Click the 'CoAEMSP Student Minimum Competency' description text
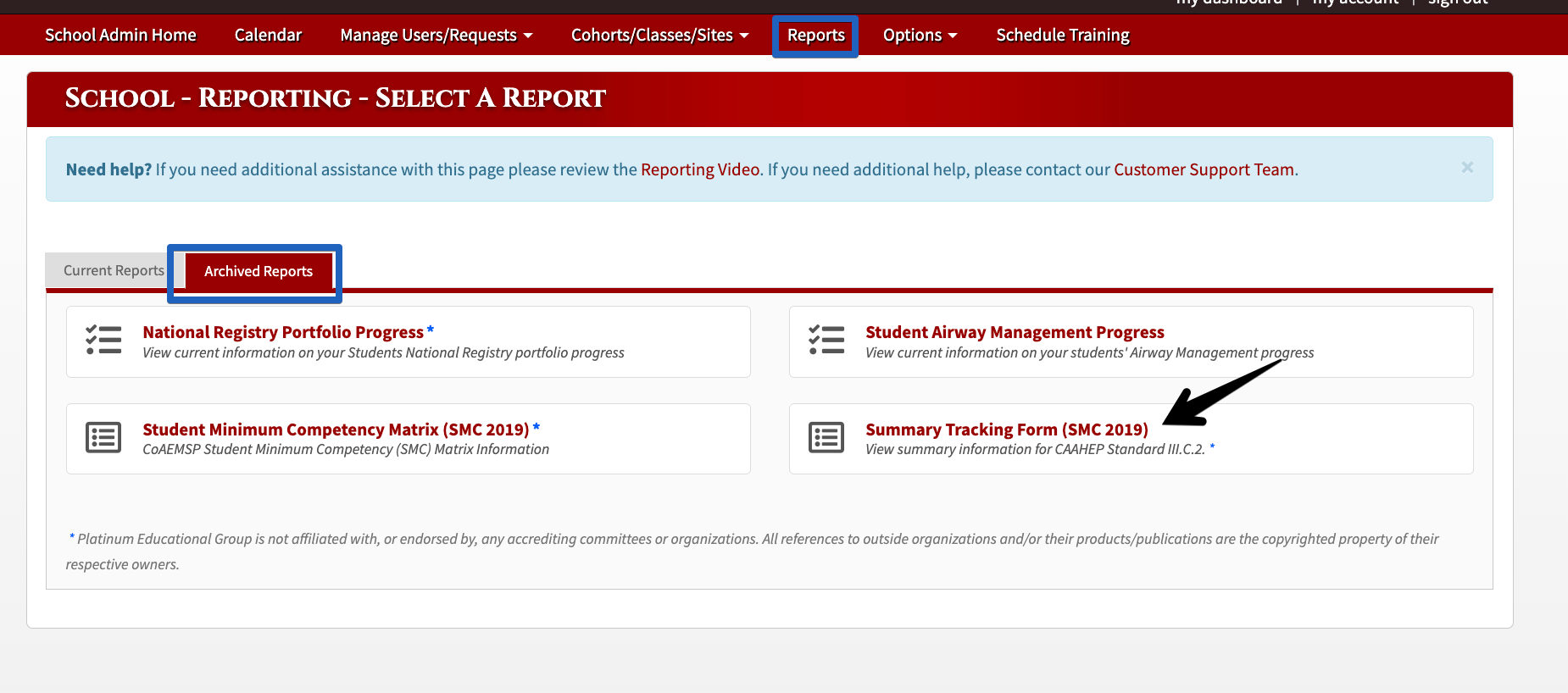The image size is (1568, 693). pos(346,449)
